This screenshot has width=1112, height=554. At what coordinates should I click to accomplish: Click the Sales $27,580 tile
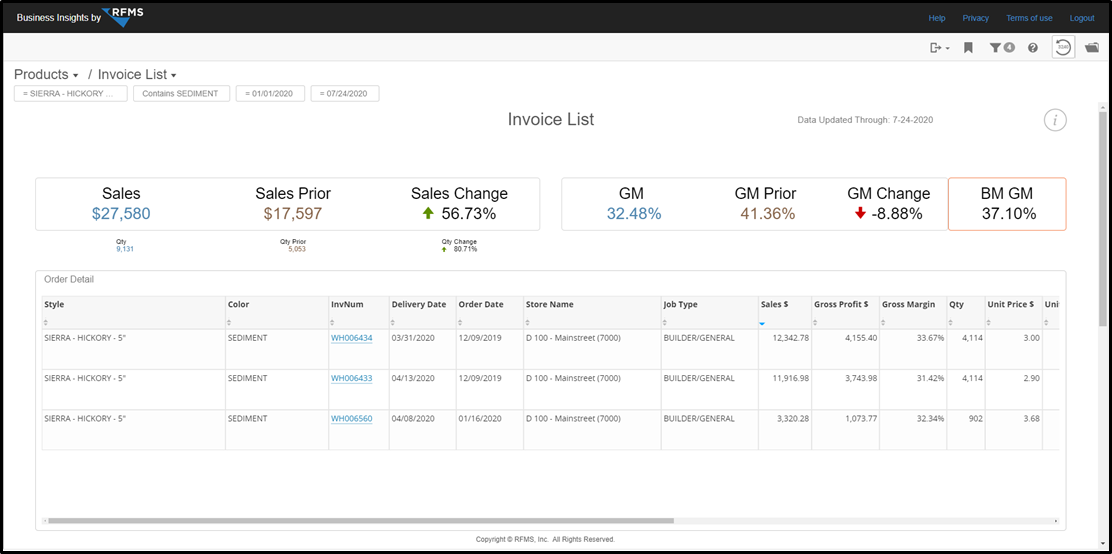pyautogui.click(x=121, y=204)
